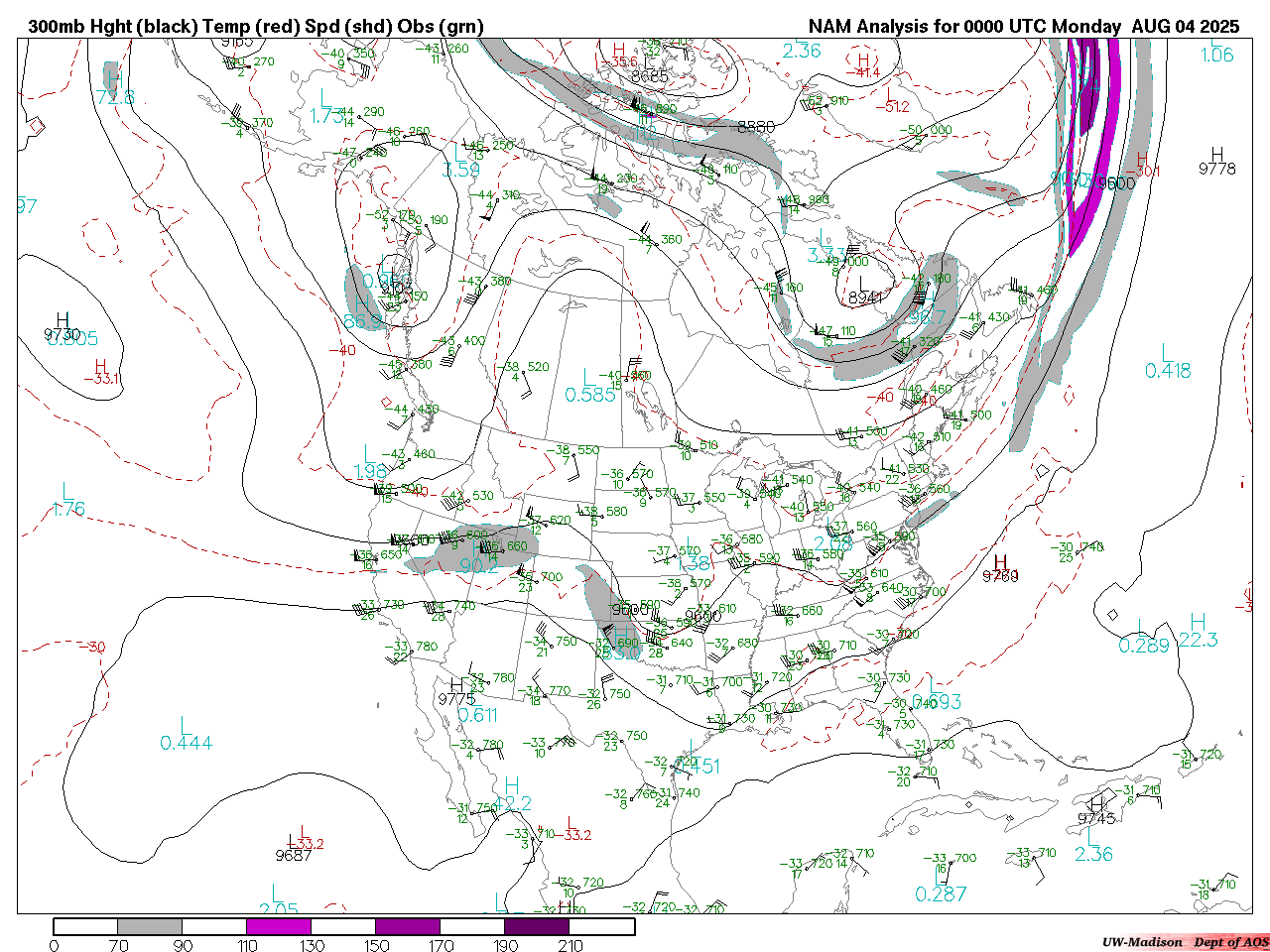Screen dimensions: 1270x952
Task: Click the cyan low value "1.98"
Action: tap(370, 472)
